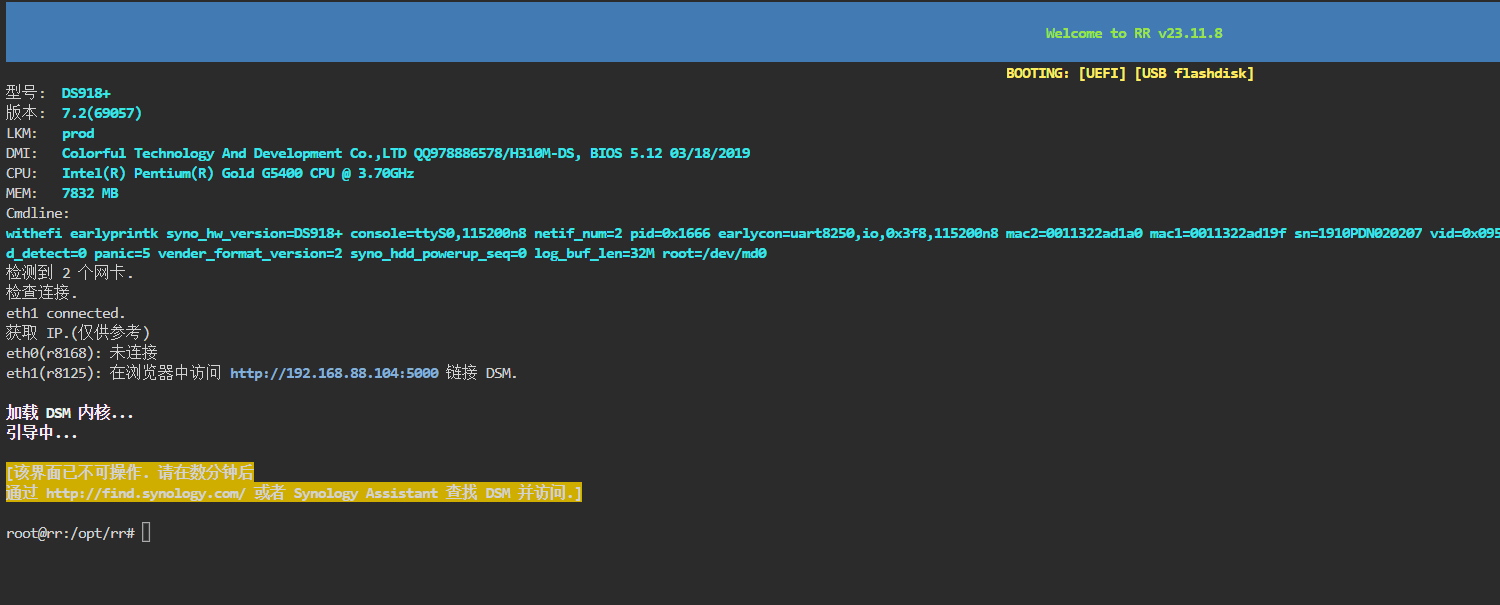Click the terminal cursor after the root prompt
The height and width of the screenshot is (605, 1500).
coord(146,533)
